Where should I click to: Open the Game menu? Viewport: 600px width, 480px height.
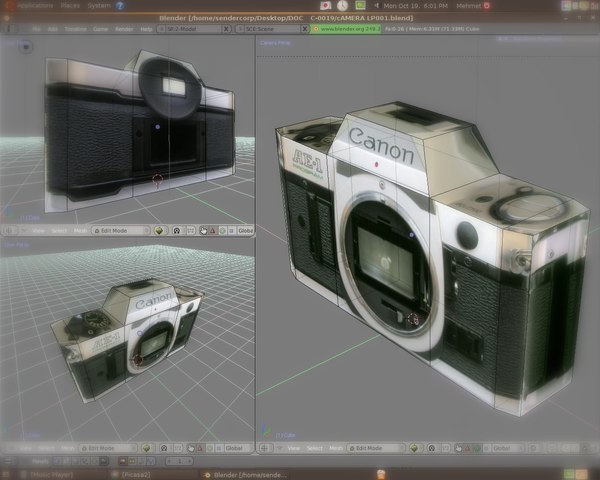pyautogui.click(x=100, y=29)
